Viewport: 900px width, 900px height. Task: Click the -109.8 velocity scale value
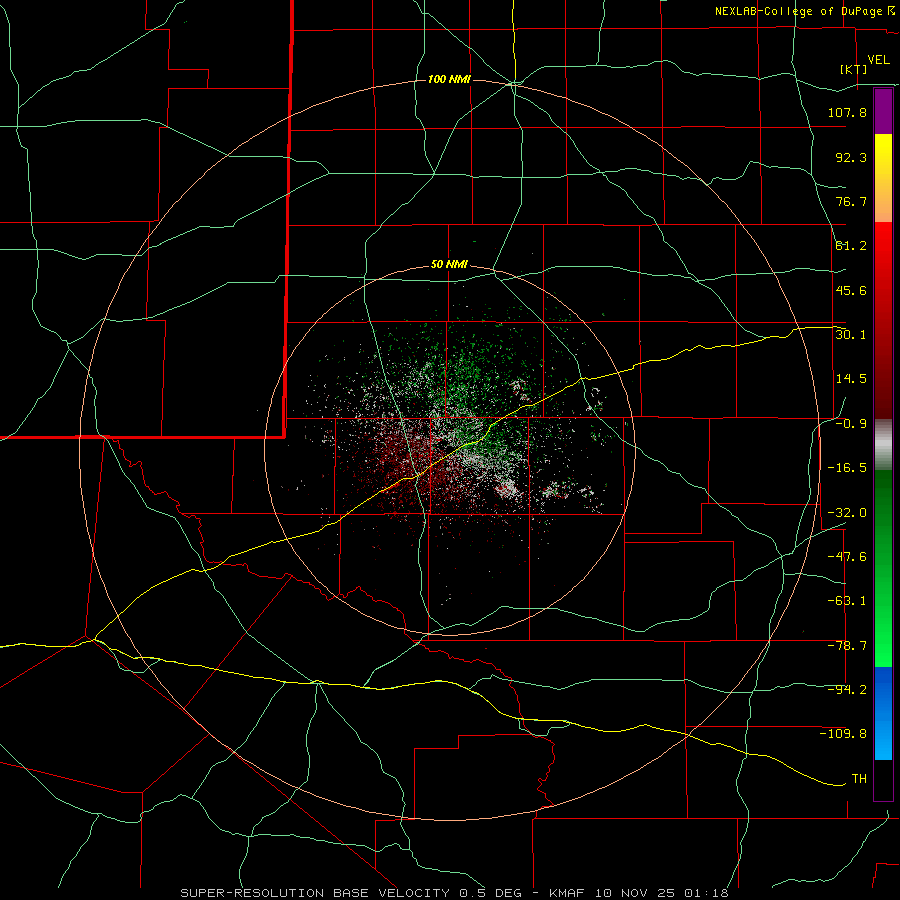point(843,734)
